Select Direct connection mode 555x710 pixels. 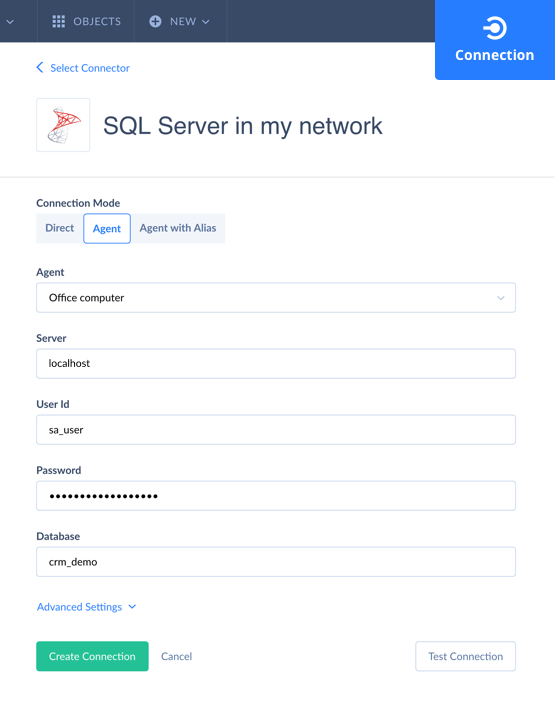(59, 228)
